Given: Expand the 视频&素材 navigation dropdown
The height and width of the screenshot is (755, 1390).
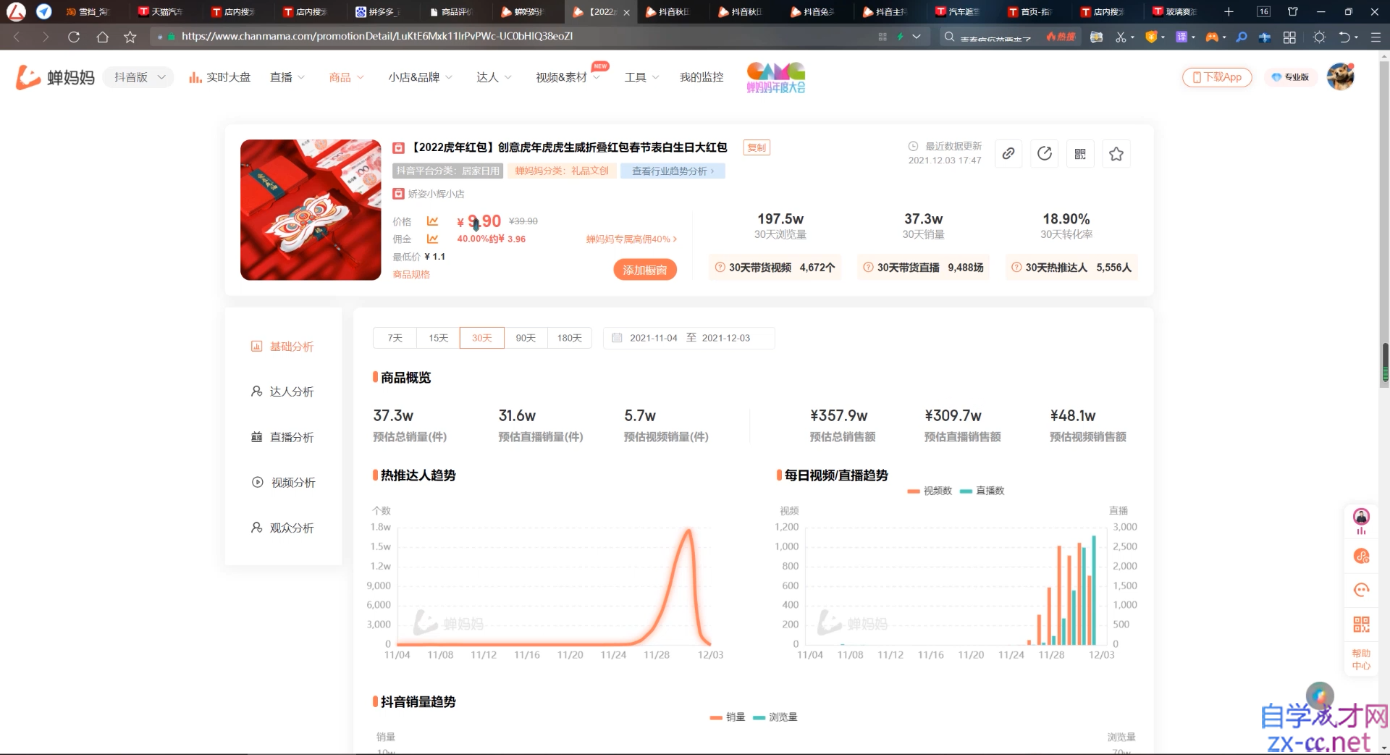Looking at the screenshot, I should point(568,77).
